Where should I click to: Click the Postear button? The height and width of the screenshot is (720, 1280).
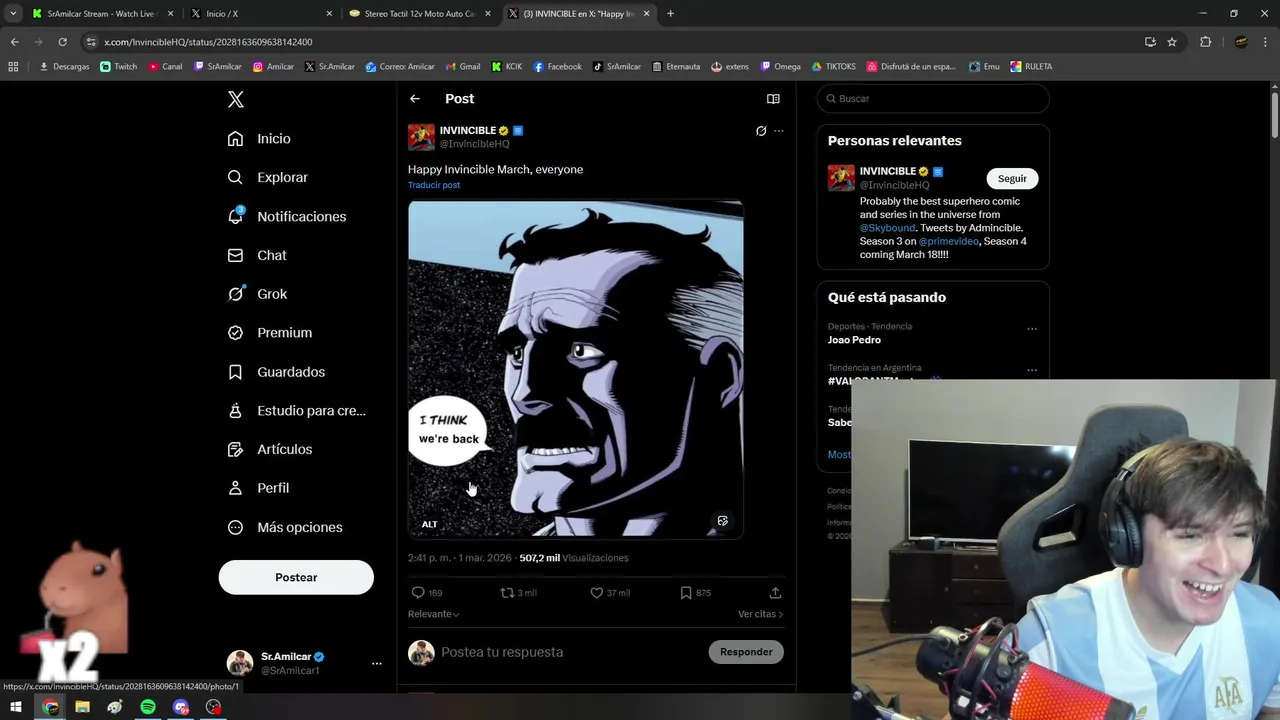point(296,577)
